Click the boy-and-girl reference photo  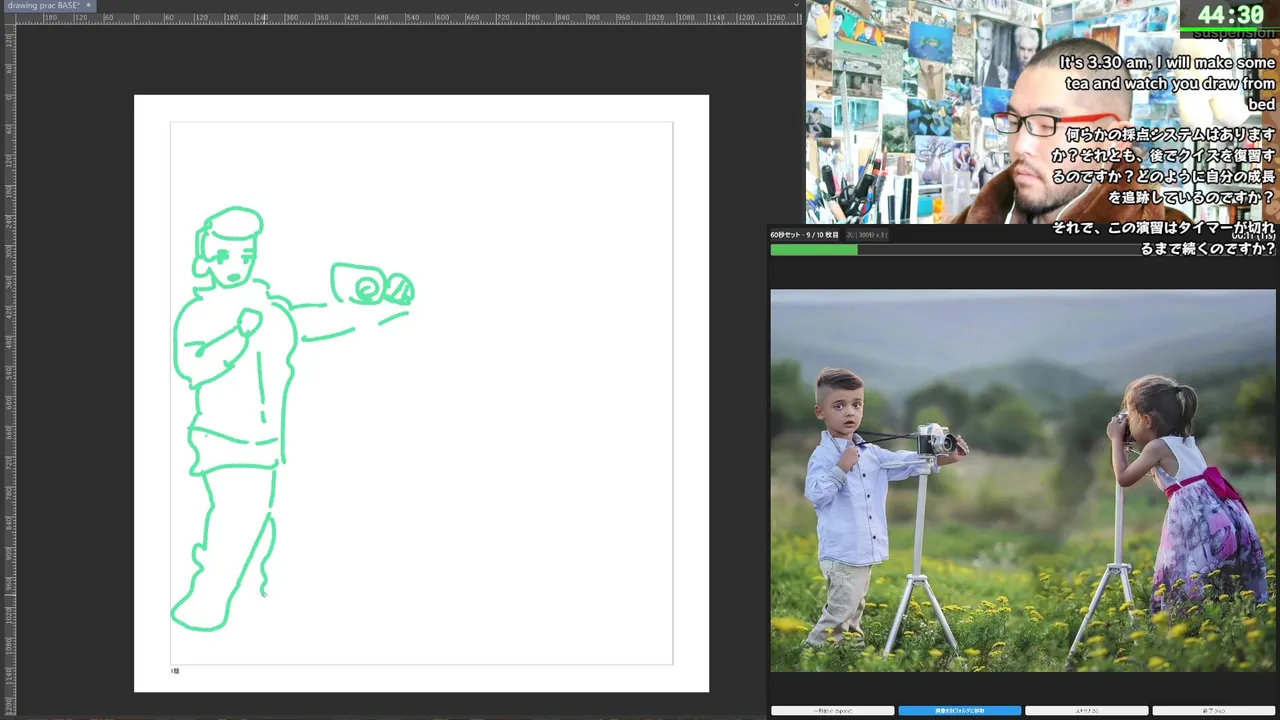[x=1022, y=480]
